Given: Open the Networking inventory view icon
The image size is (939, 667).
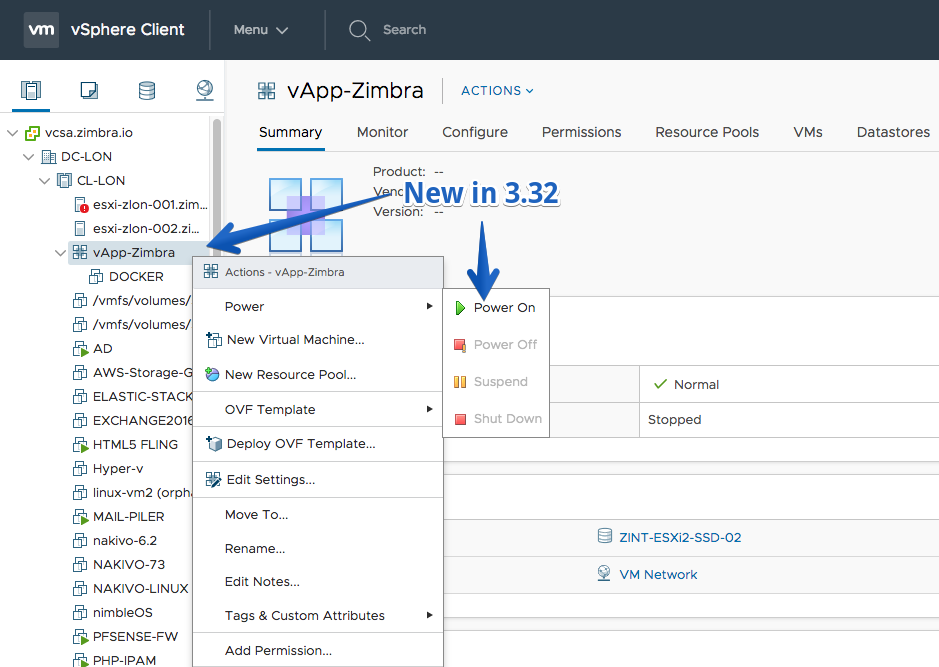Looking at the screenshot, I should click(x=205, y=90).
